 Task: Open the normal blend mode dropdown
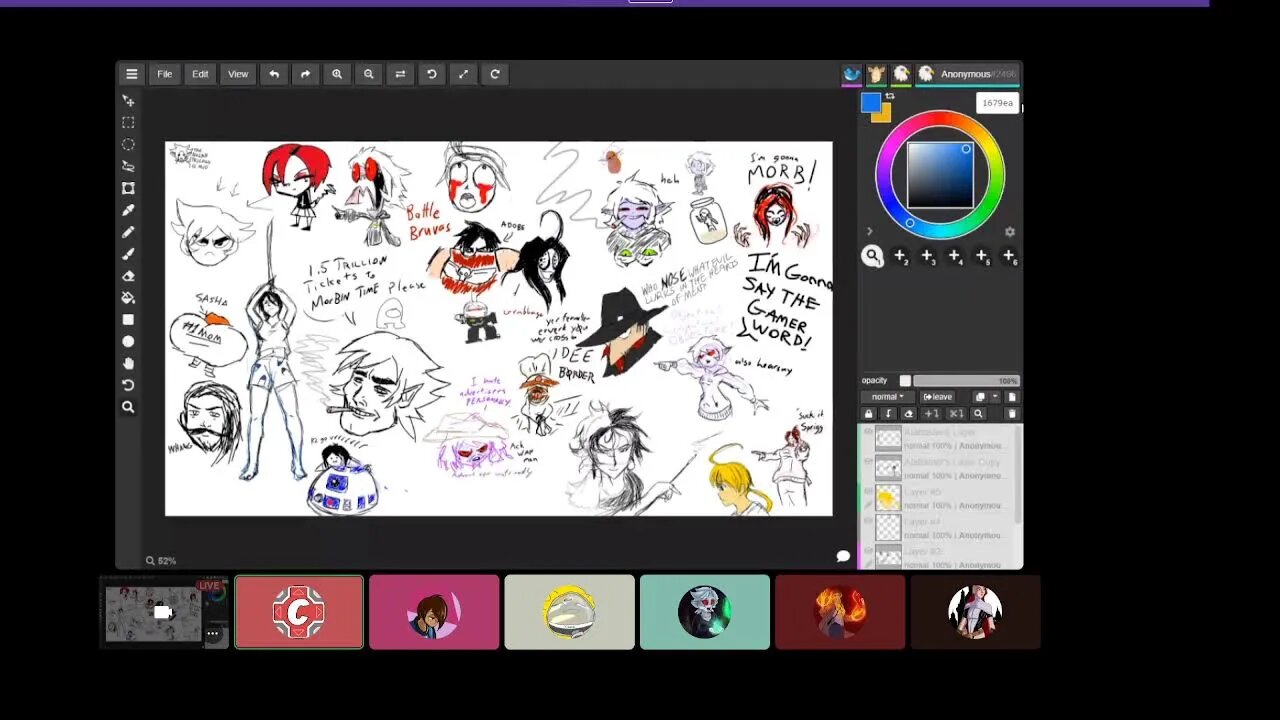[x=887, y=397]
